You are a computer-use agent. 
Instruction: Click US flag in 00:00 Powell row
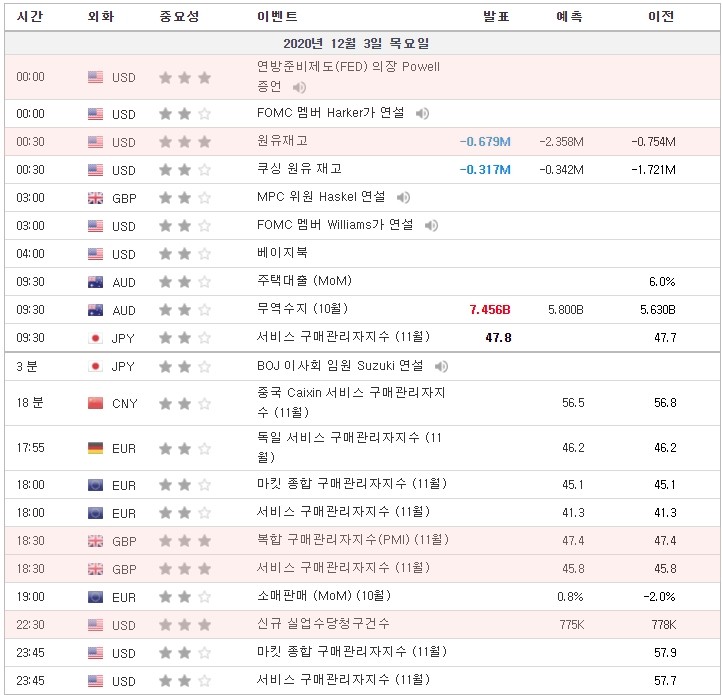tap(95, 77)
